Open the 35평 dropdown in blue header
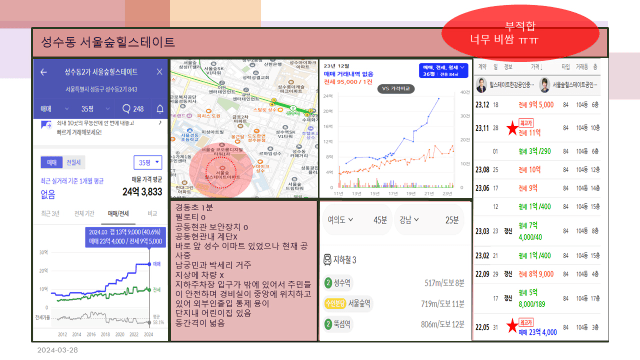This screenshot has height=360, width=640. point(95,109)
